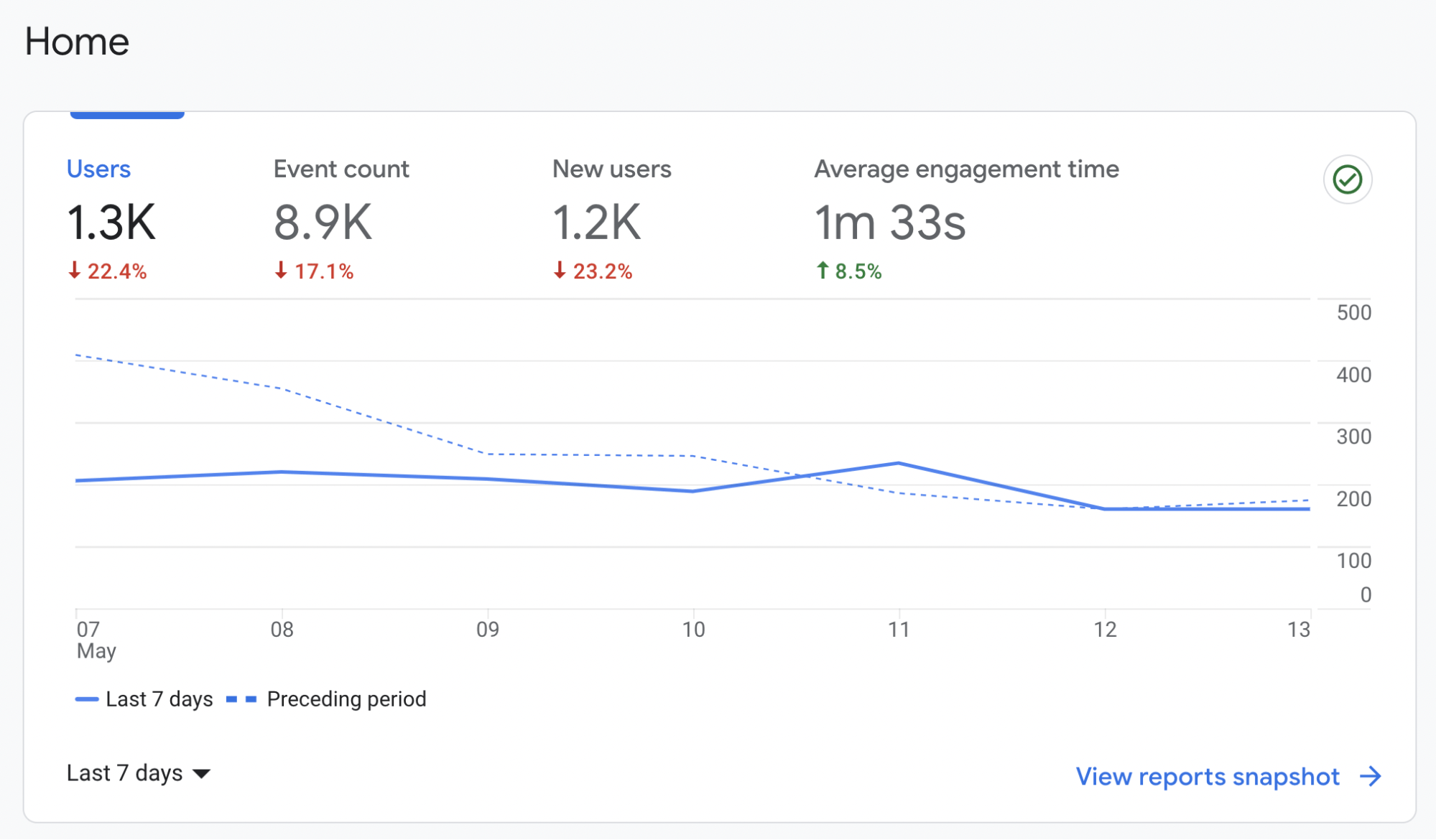Click the arrow beside View reports snapshot
Image resolution: width=1436 pixels, height=840 pixels.
coord(1372,776)
